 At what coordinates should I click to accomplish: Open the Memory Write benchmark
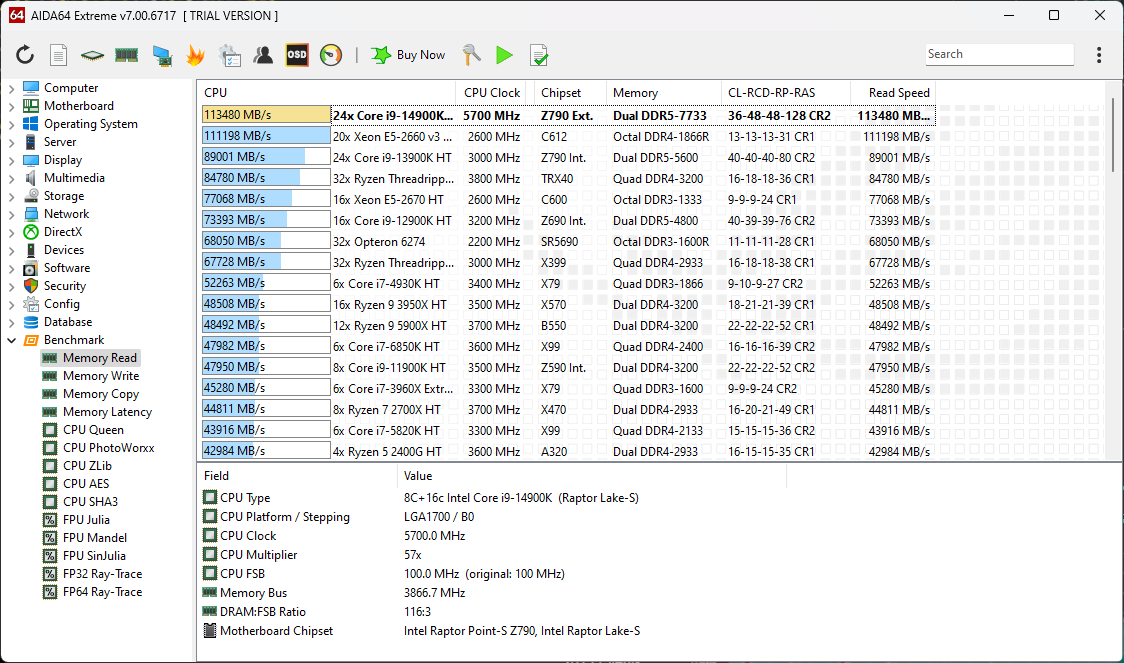coord(101,376)
